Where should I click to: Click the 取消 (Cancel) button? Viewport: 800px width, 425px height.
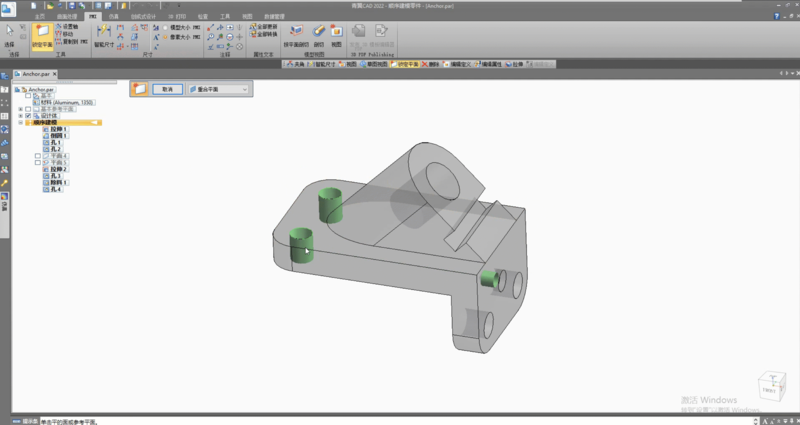[167, 89]
